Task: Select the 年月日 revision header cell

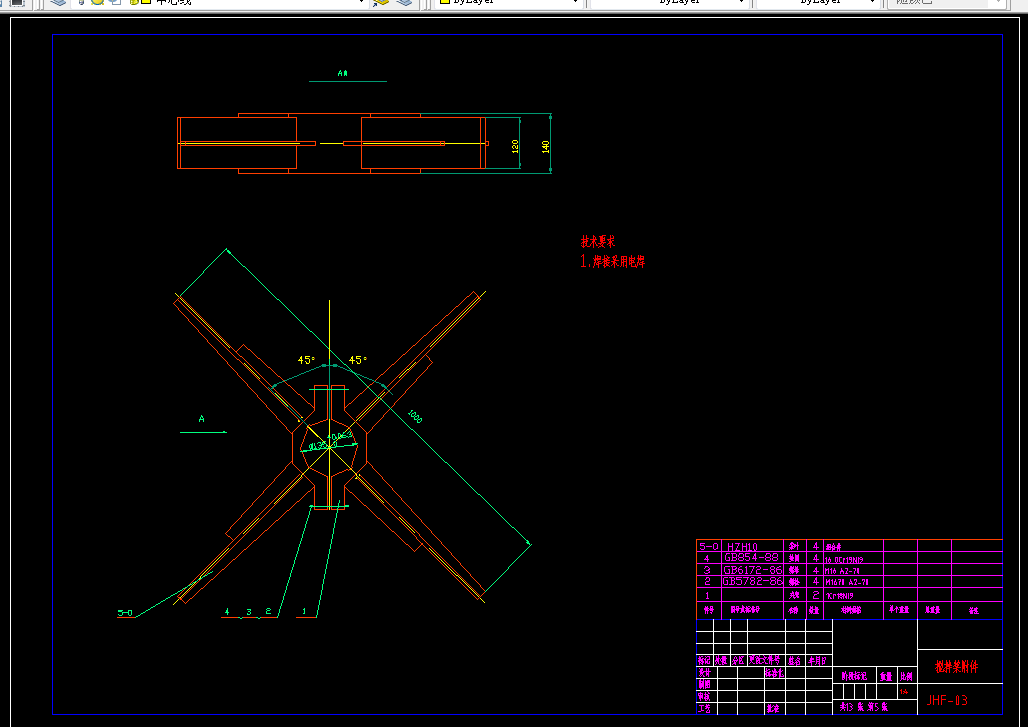Action: (x=818, y=661)
